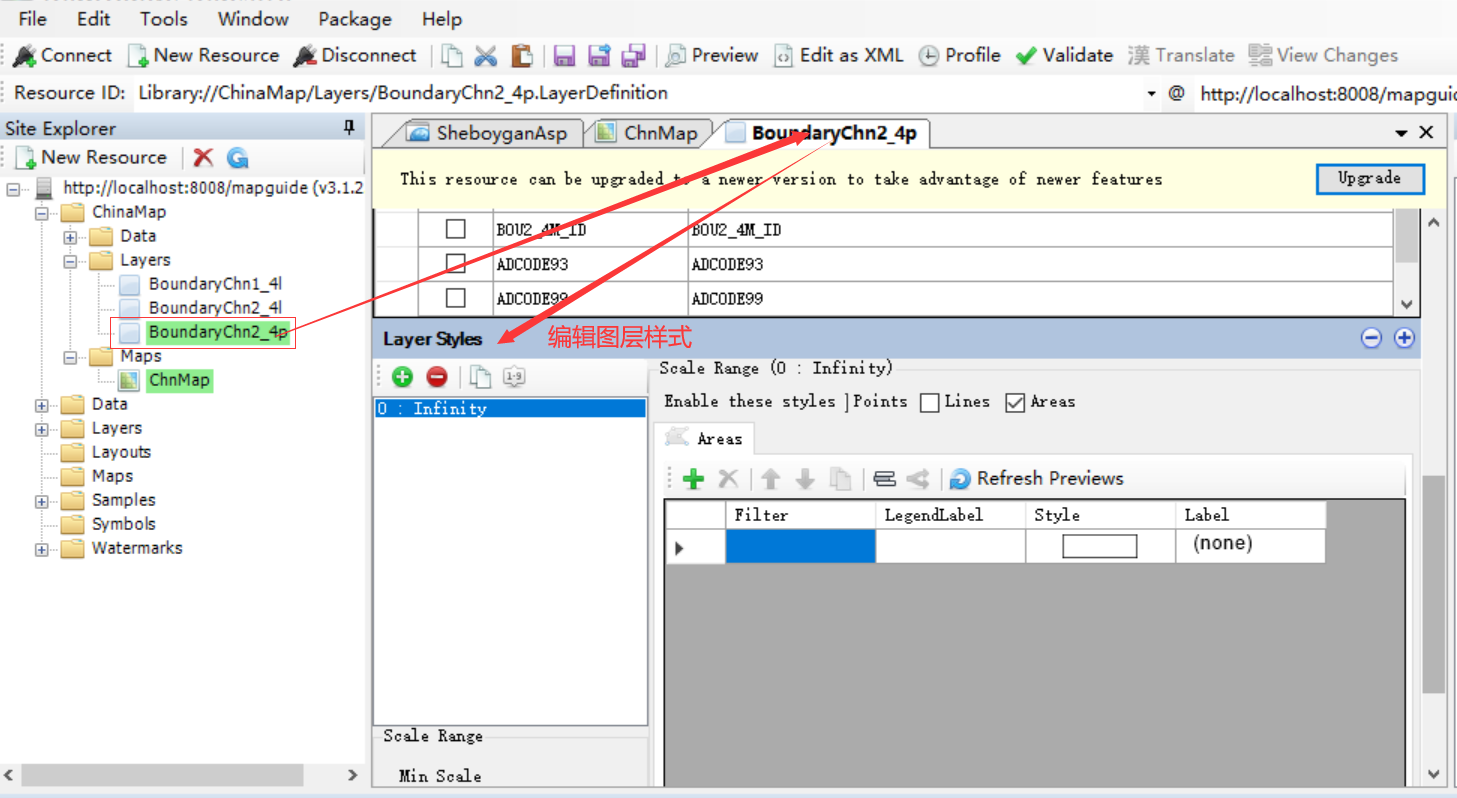
Task: Collapse the Layers folder under ChinaMap
Action: point(70,260)
